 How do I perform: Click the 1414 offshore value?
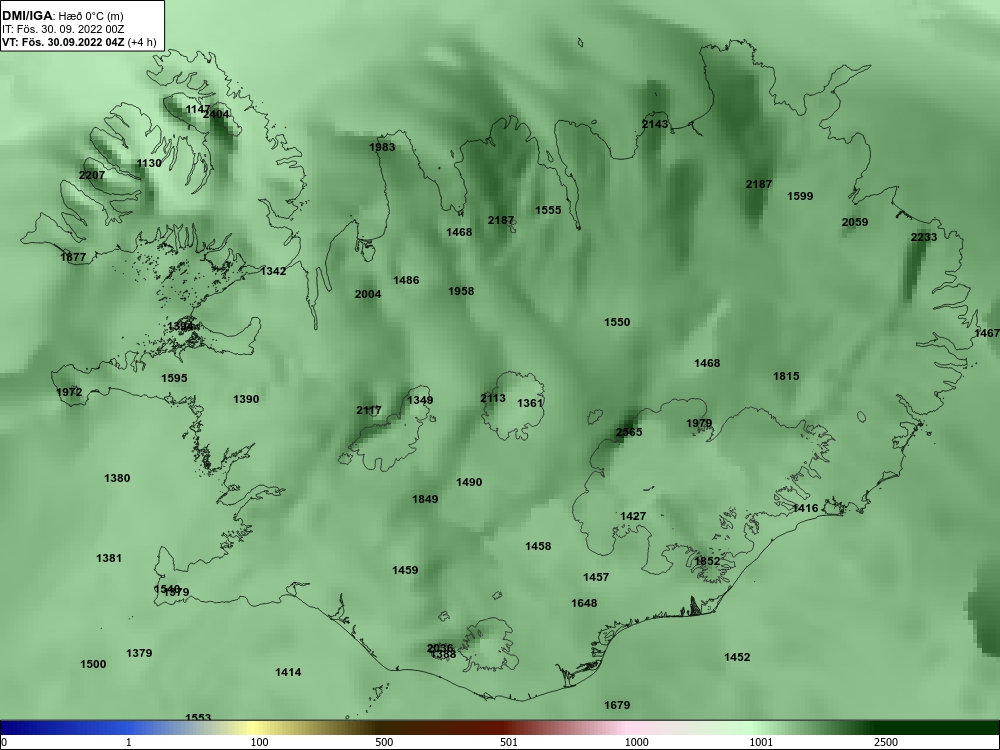tap(288, 672)
